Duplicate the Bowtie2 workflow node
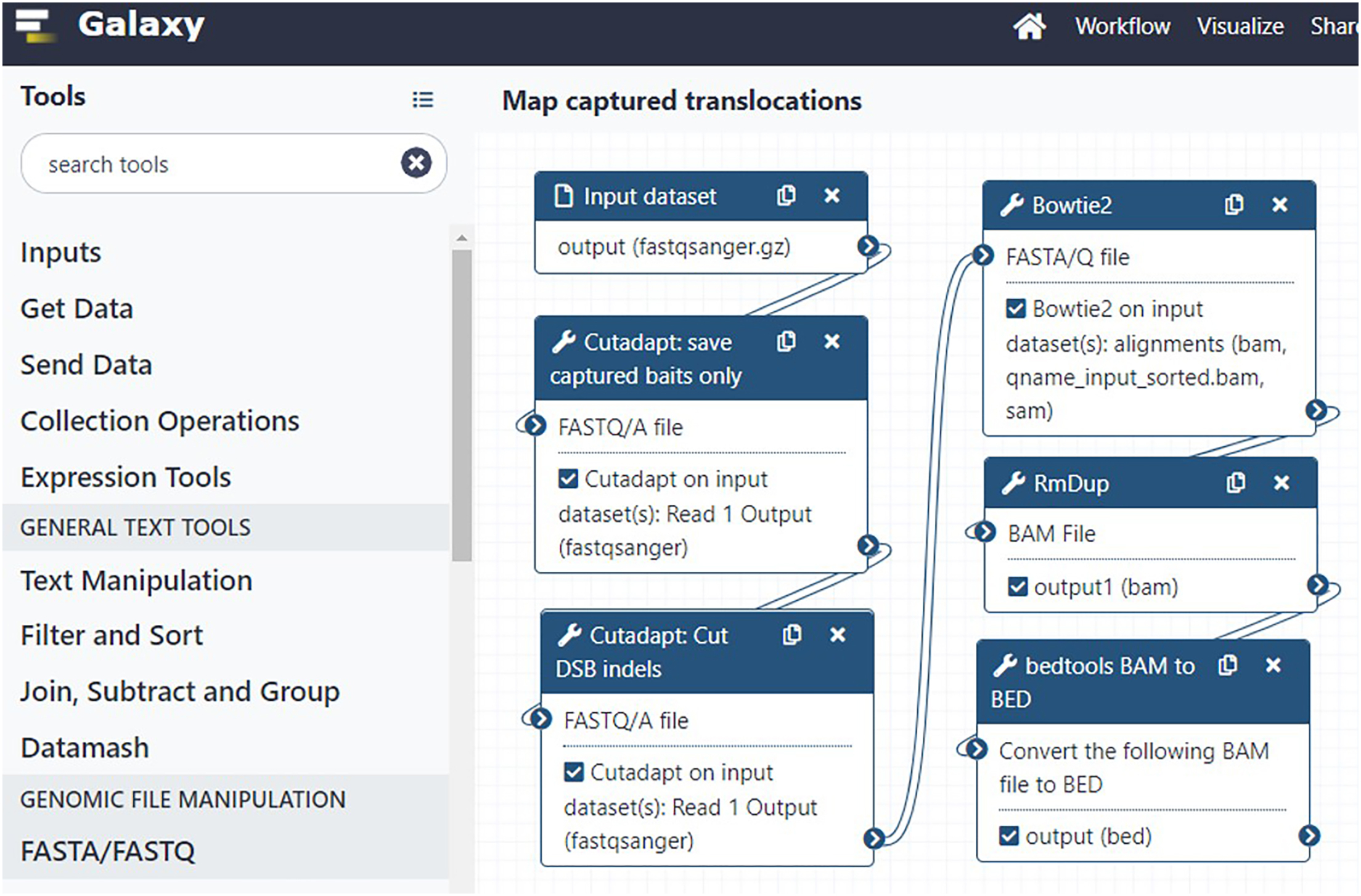 tap(1233, 205)
